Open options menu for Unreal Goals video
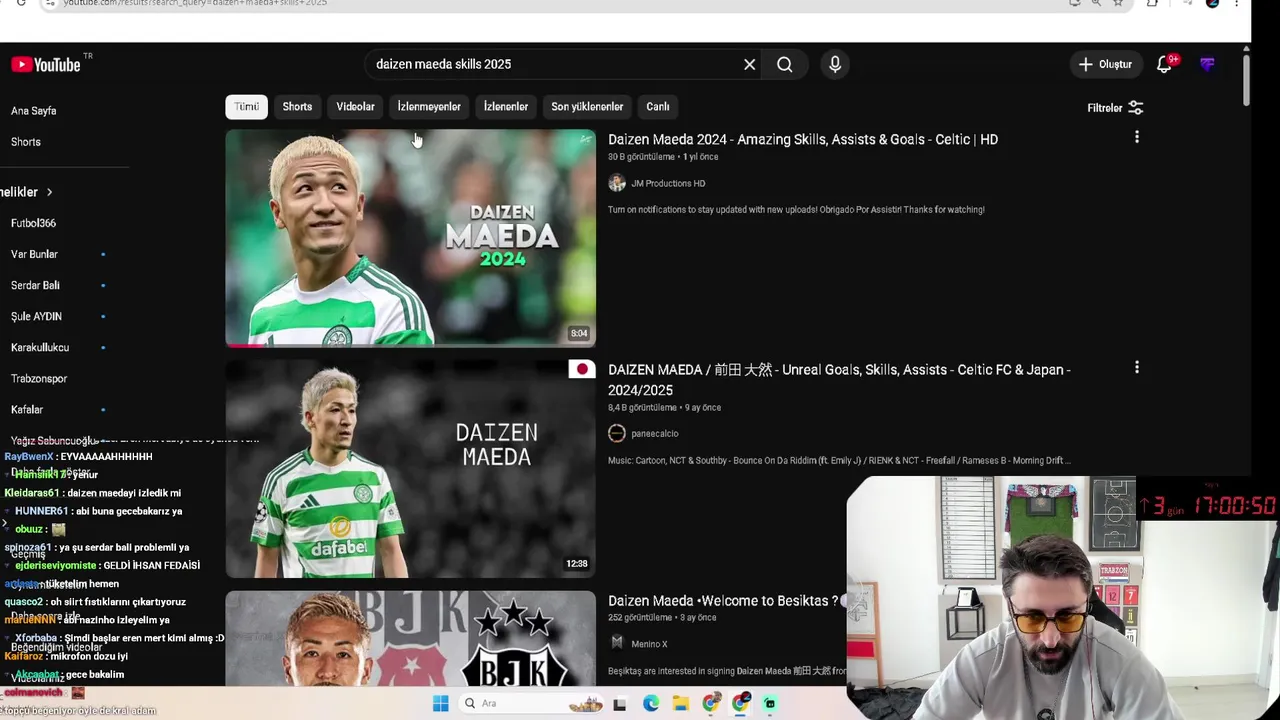The image size is (1280, 720). (1136, 368)
